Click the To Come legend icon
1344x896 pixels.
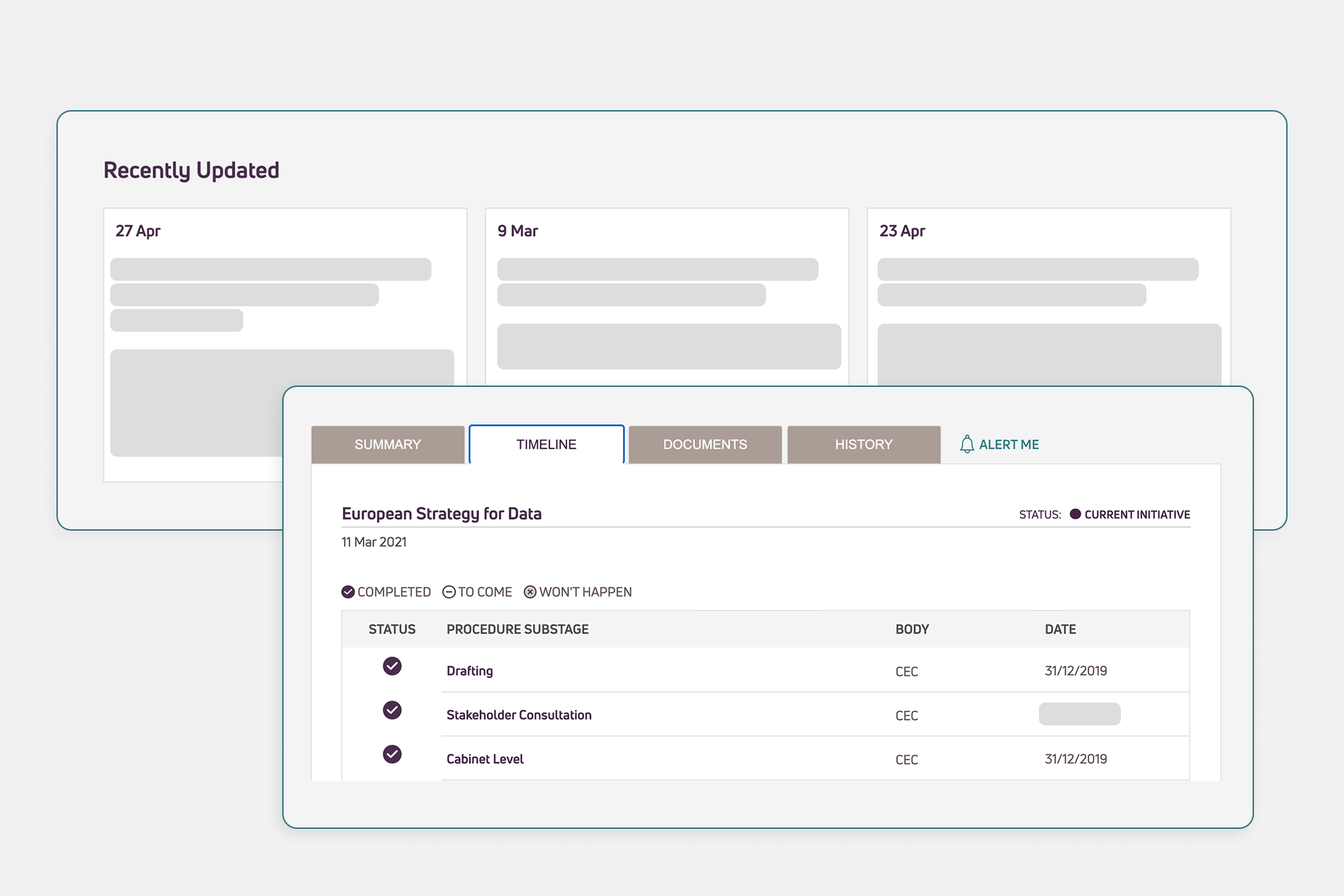(x=449, y=592)
